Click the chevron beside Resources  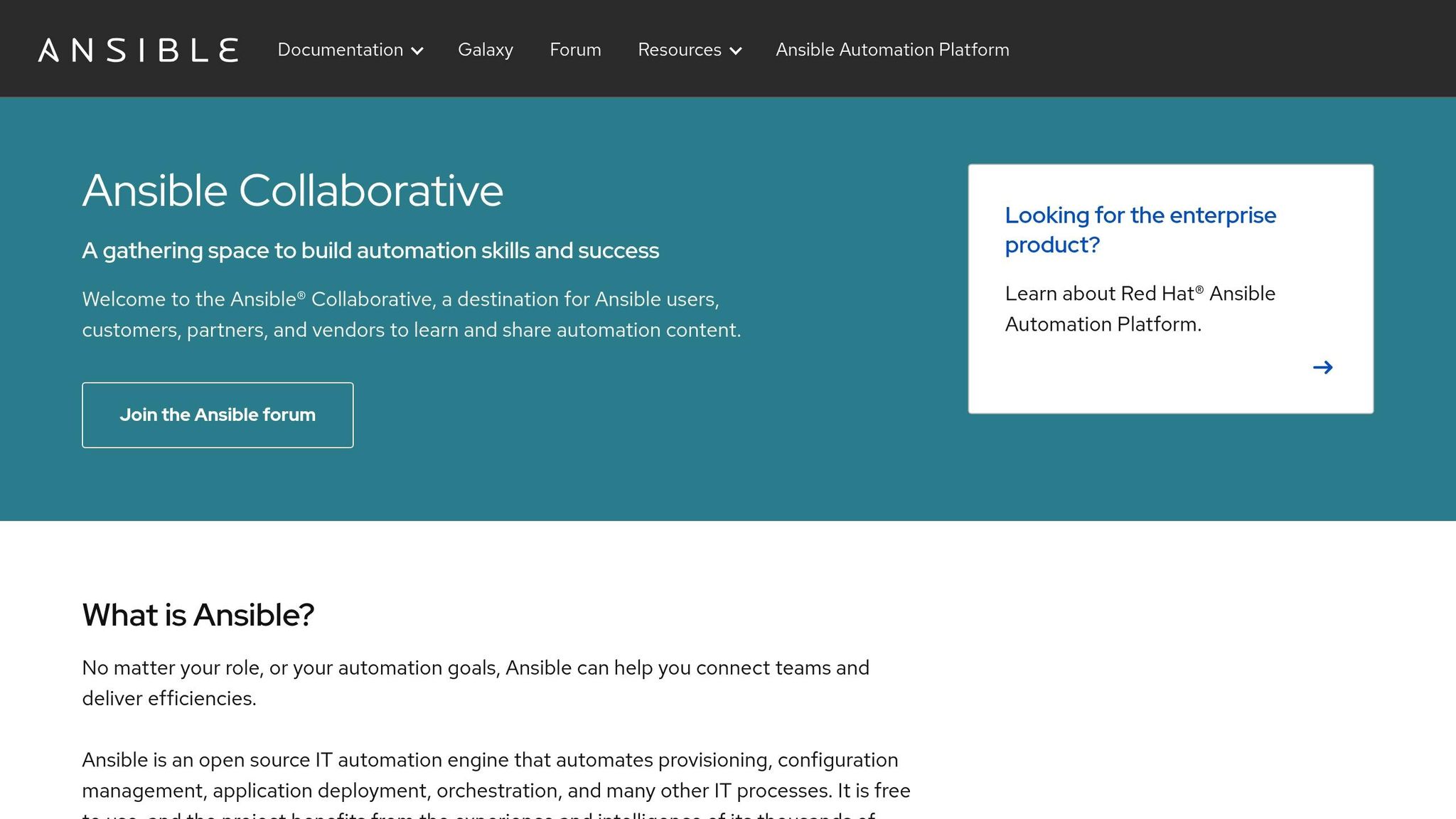pos(737,51)
